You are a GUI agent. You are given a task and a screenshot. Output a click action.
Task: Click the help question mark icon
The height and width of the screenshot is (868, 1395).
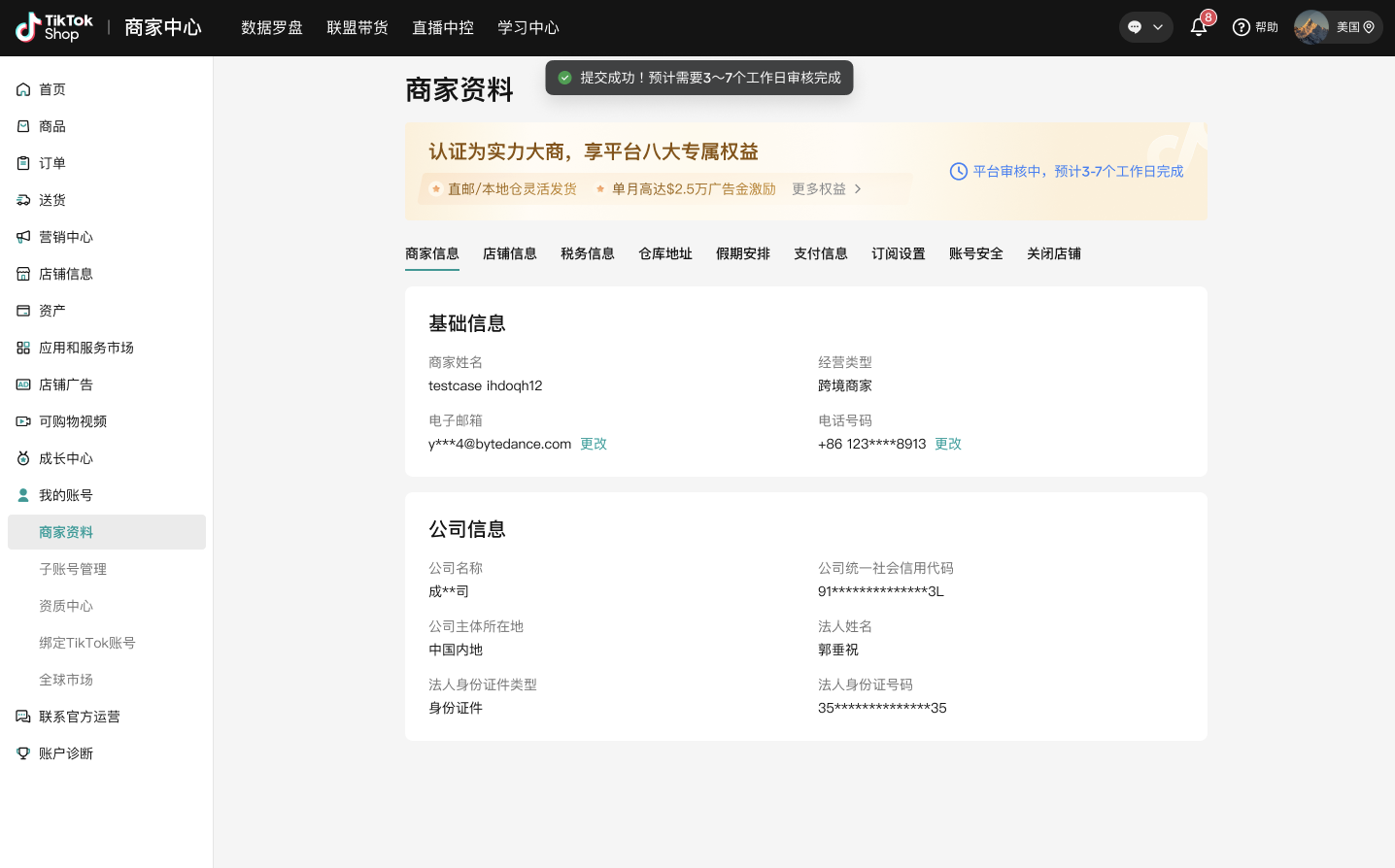[x=1241, y=27]
